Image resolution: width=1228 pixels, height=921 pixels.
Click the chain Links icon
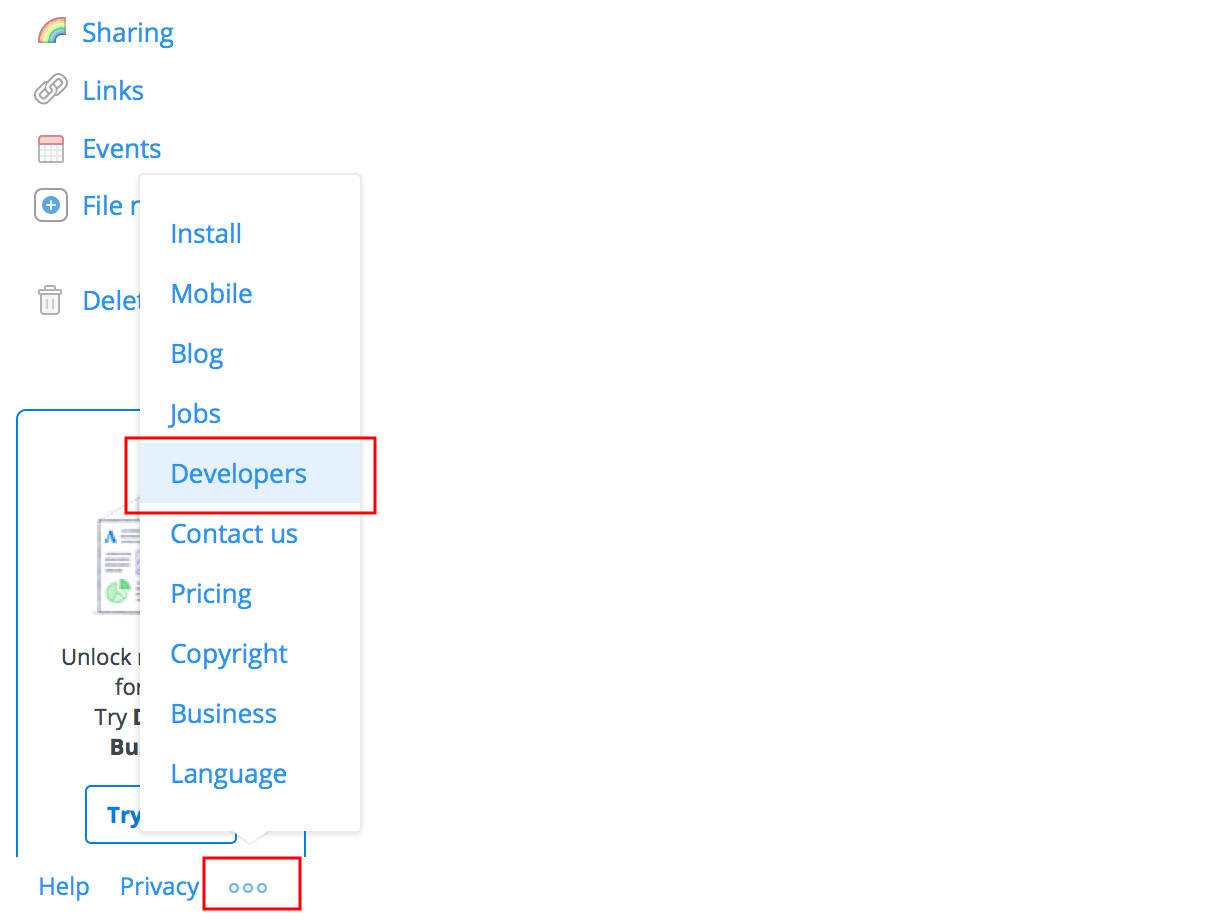[50, 90]
